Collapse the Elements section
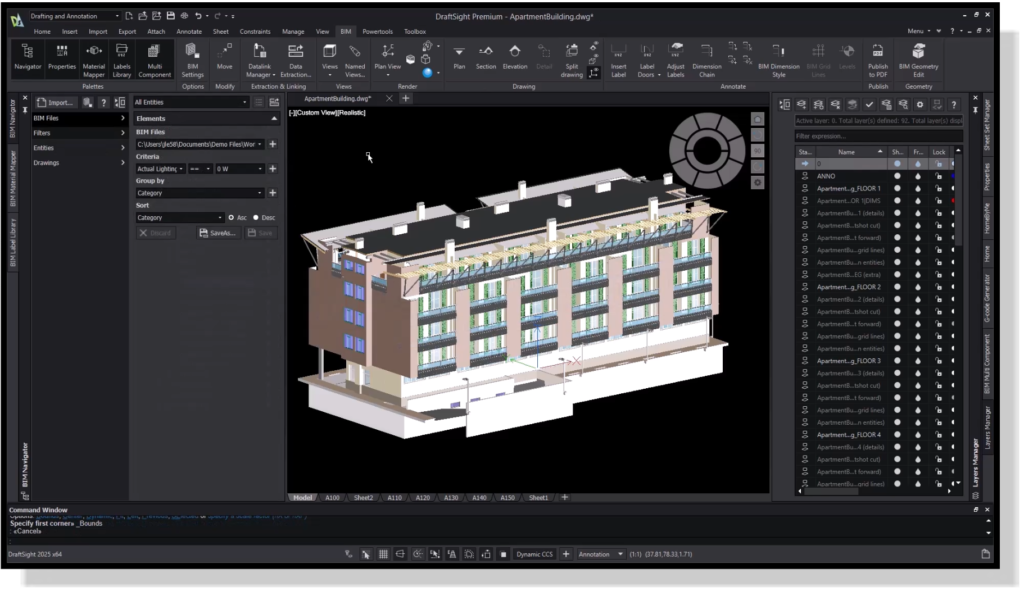Screen dimensions: 1024x591 click(273, 118)
